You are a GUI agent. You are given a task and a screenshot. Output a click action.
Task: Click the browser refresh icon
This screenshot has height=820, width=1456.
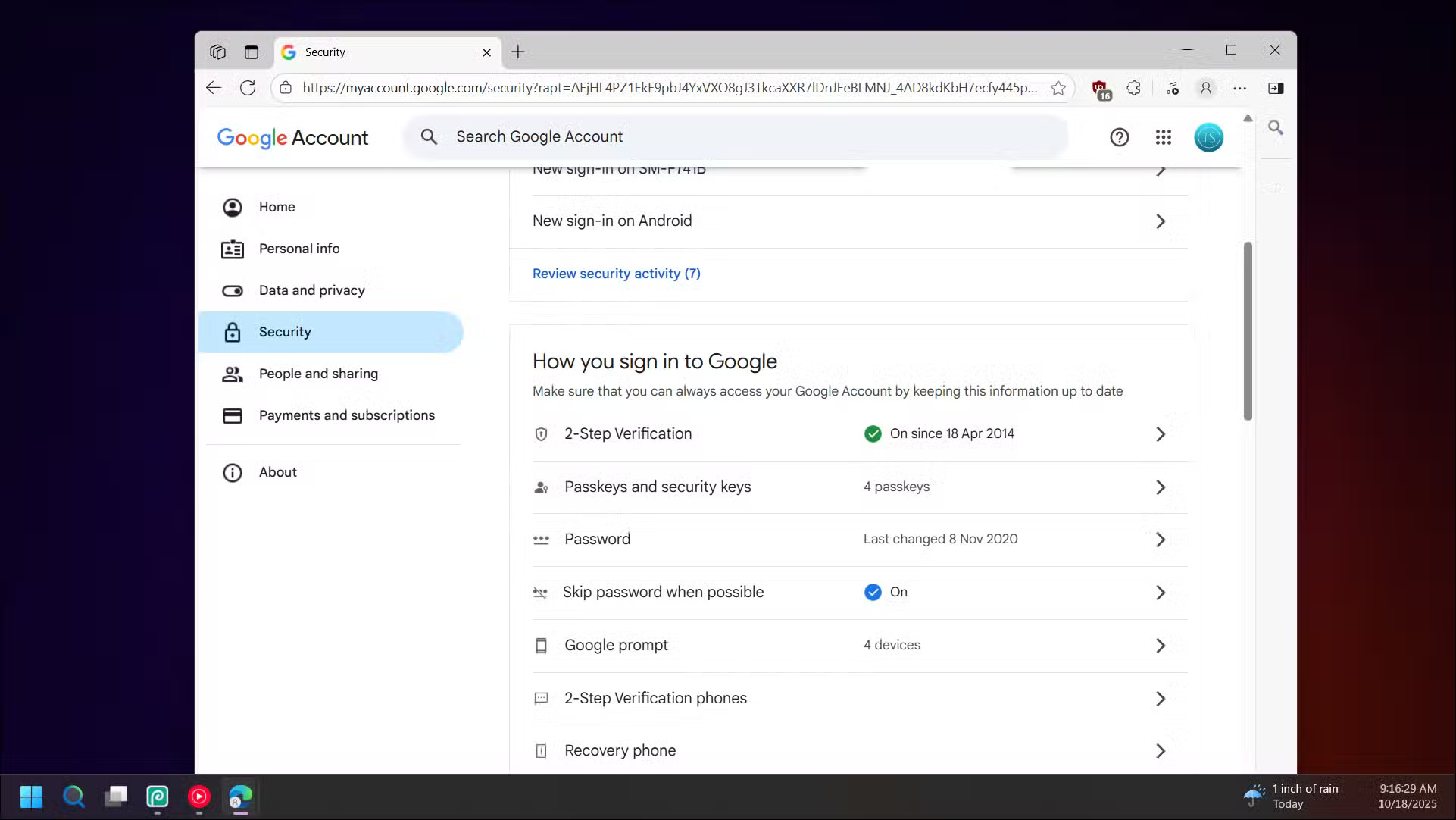[248, 88]
